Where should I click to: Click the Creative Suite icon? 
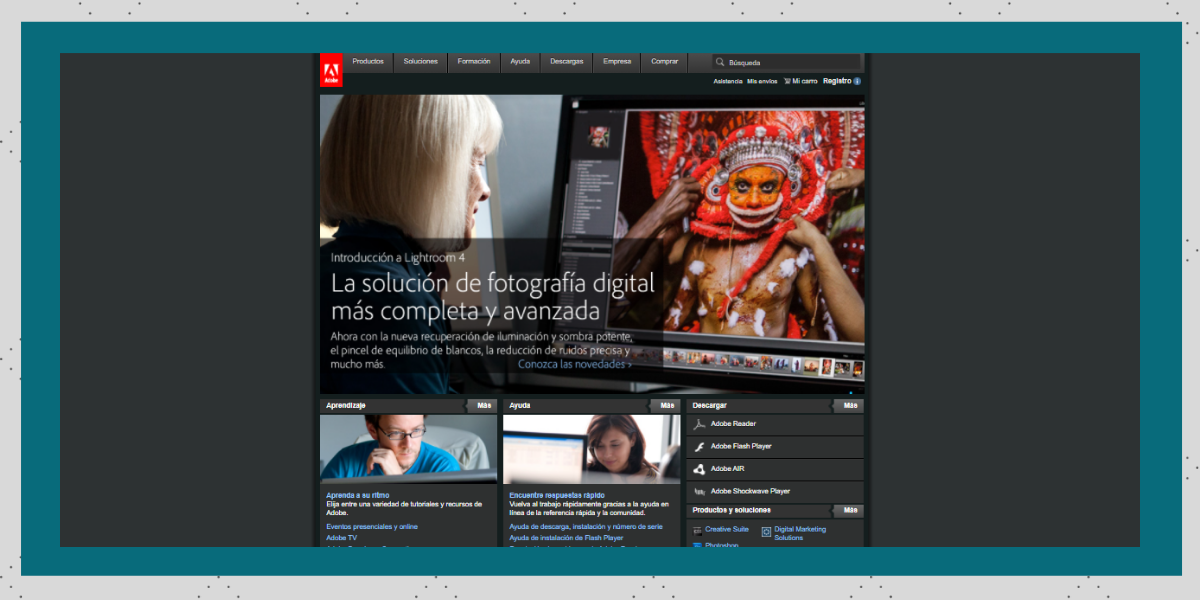(x=697, y=530)
